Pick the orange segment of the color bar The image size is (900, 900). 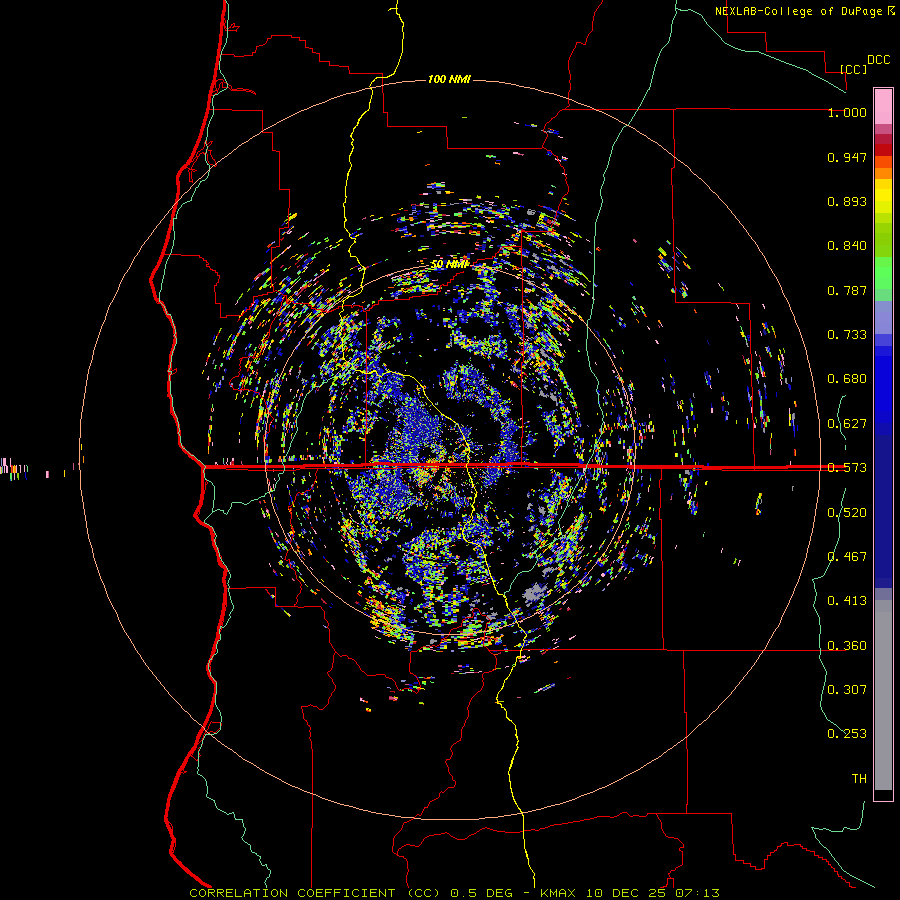click(883, 168)
